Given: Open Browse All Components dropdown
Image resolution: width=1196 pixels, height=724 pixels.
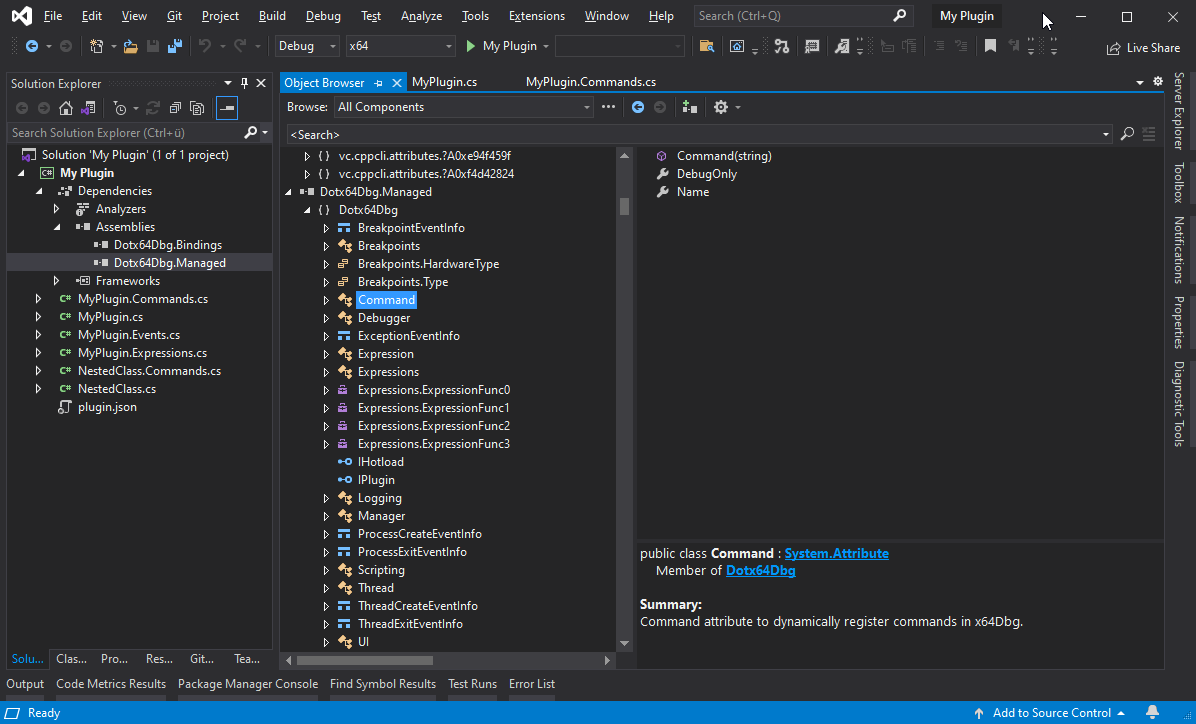Looking at the screenshot, I should click(x=587, y=108).
